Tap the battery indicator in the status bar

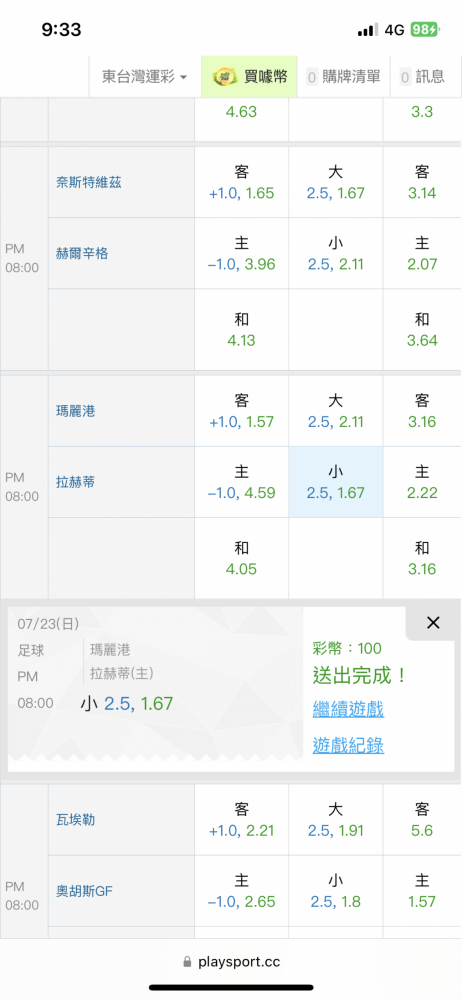(x=424, y=30)
